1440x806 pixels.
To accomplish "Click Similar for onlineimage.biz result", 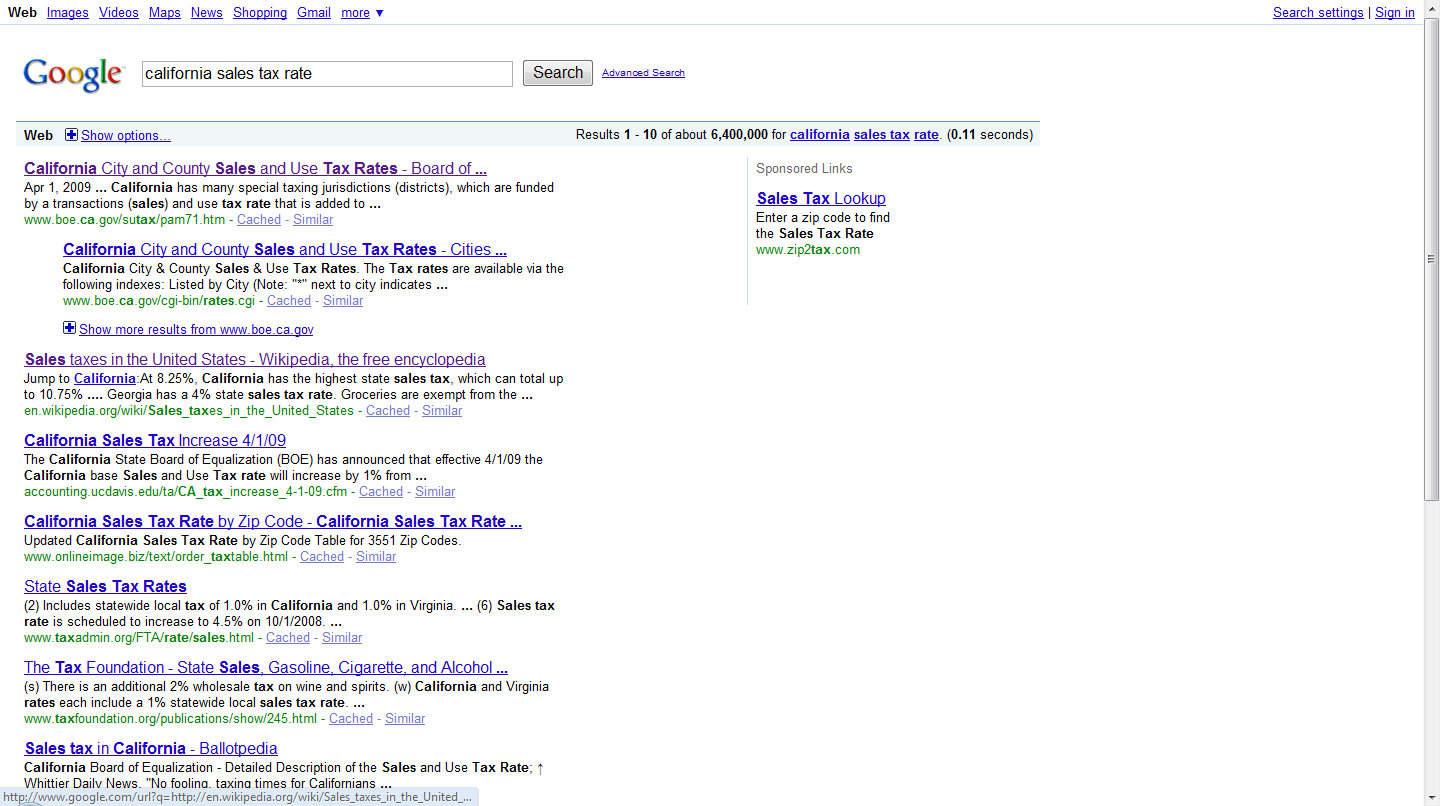I will coord(376,556).
